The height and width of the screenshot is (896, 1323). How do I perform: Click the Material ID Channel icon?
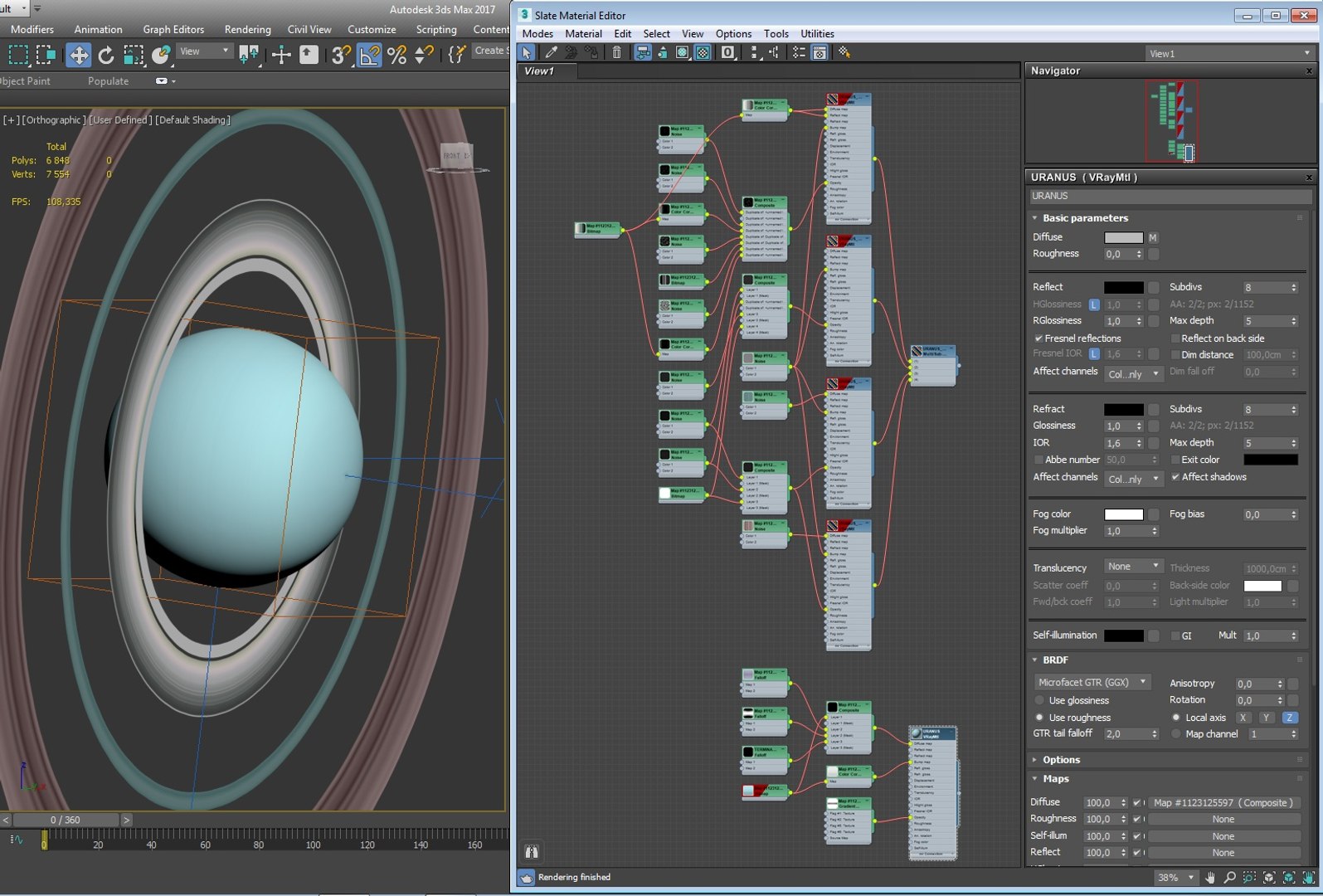pyautogui.click(x=727, y=52)
